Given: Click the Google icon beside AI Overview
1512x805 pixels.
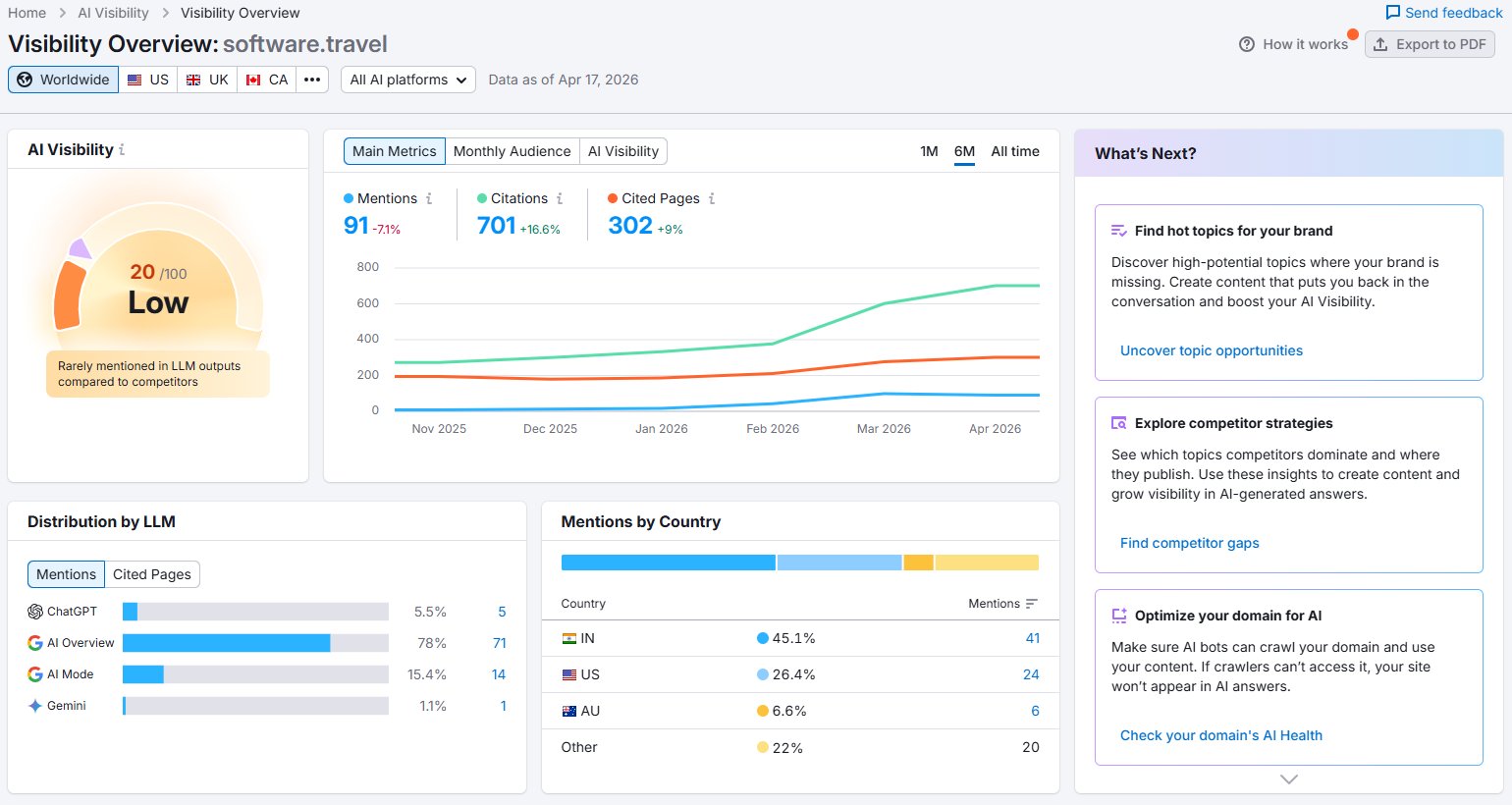Looking at the screenshot, I should (35, 643).
